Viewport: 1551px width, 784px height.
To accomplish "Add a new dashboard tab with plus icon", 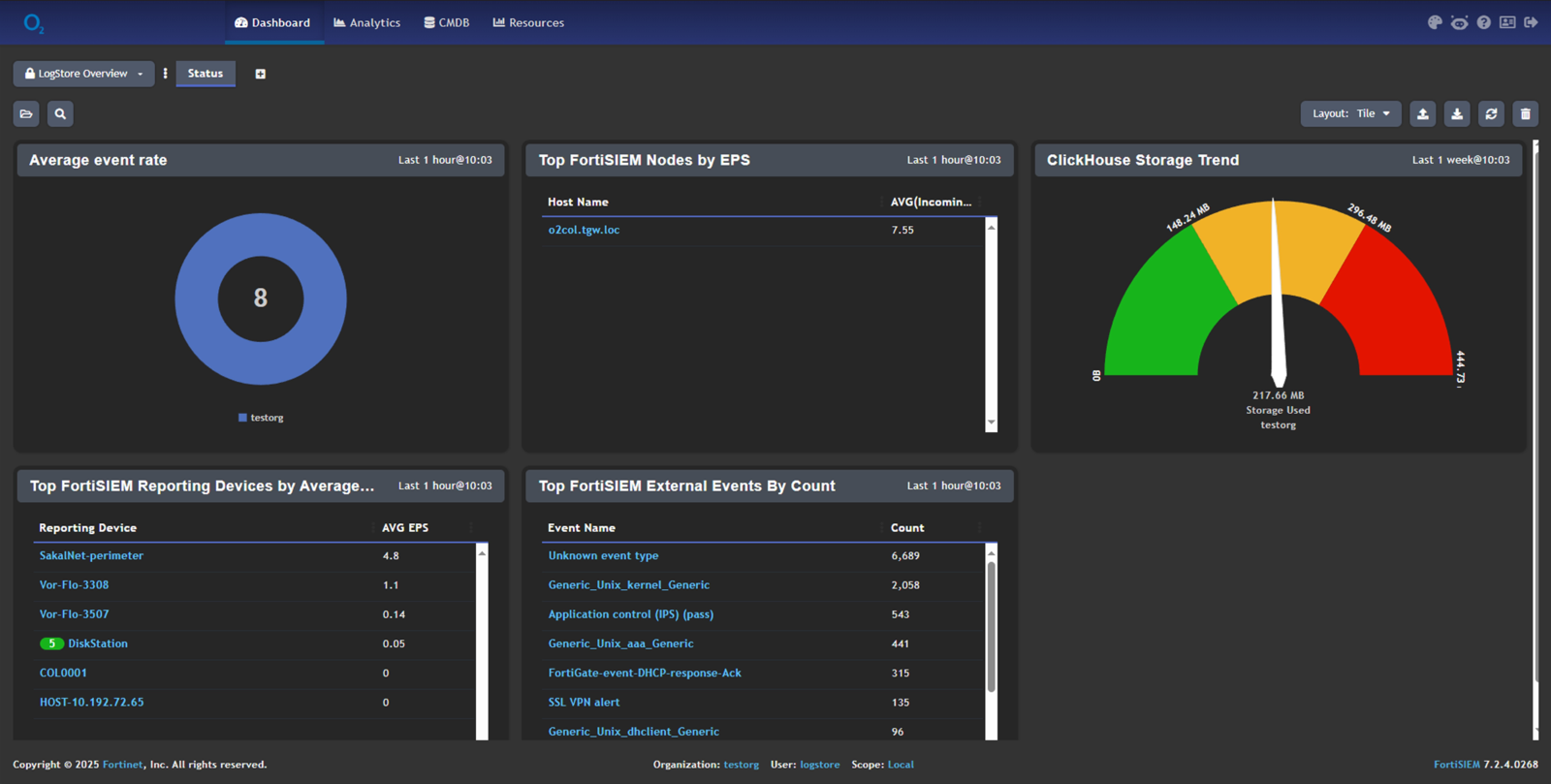I will pos(260,74).
